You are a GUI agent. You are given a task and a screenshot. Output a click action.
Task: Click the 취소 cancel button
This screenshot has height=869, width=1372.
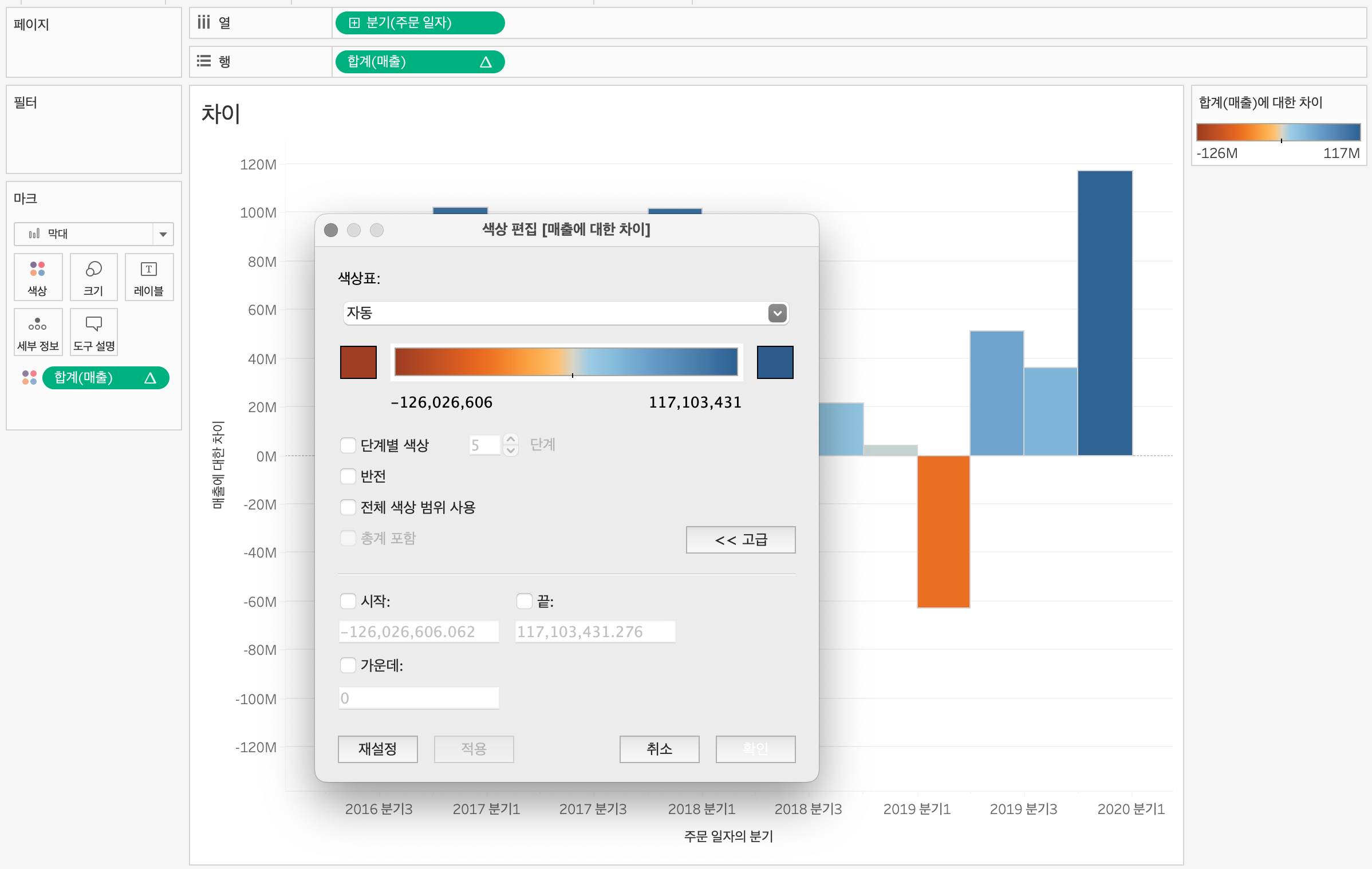659,749
